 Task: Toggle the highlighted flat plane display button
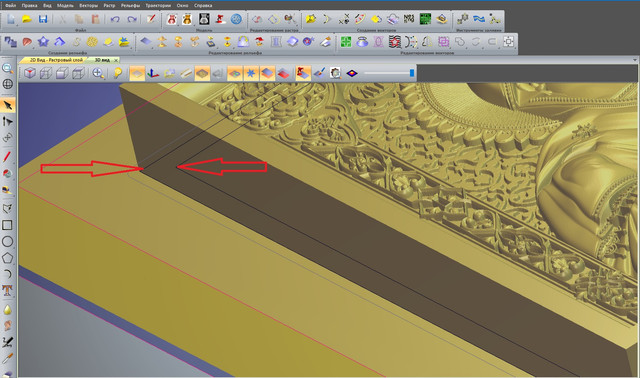click(x=137, y=73)
